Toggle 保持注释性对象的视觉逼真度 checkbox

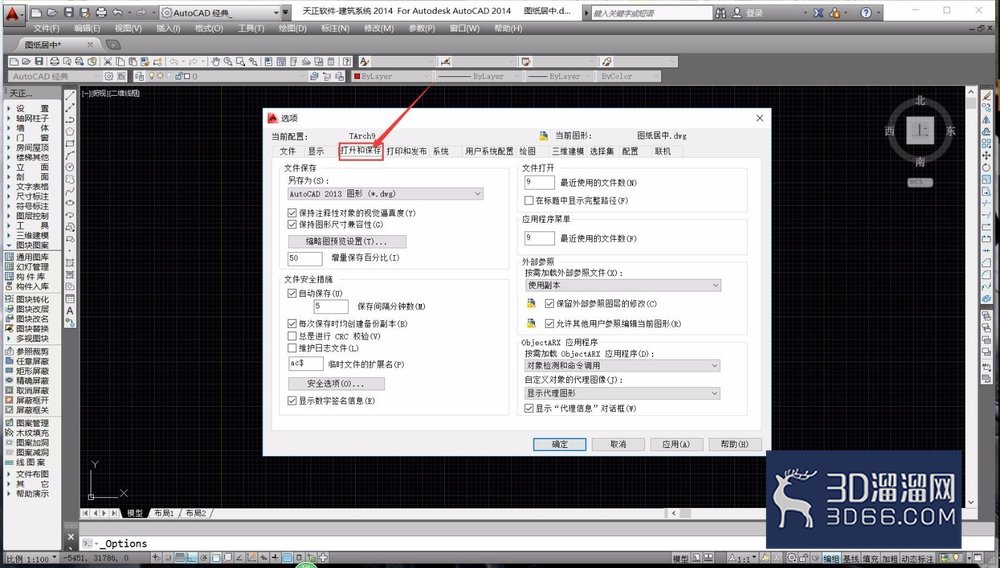[x=292, y=213]
